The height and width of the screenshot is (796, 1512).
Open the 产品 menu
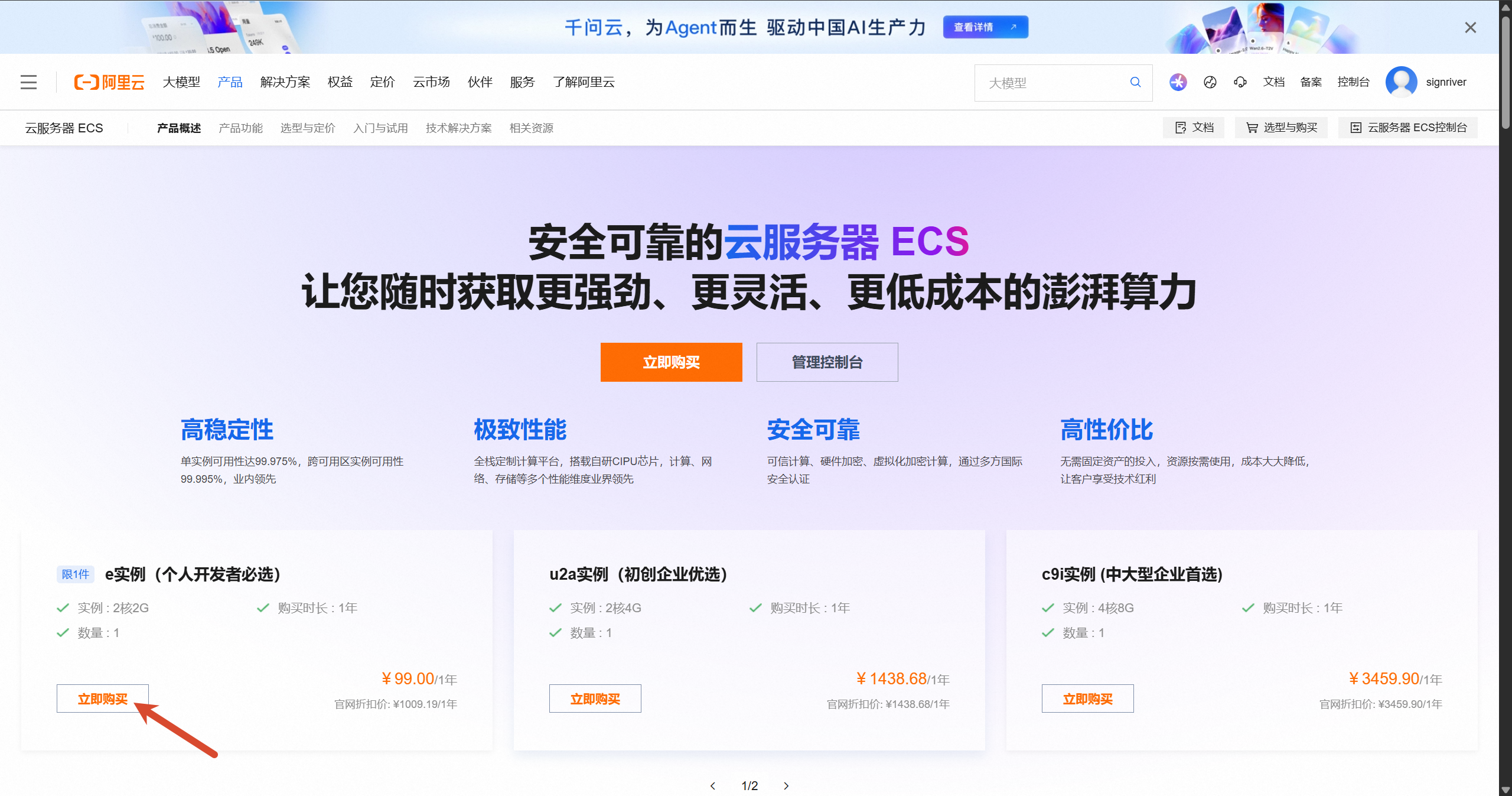[230, 82]
